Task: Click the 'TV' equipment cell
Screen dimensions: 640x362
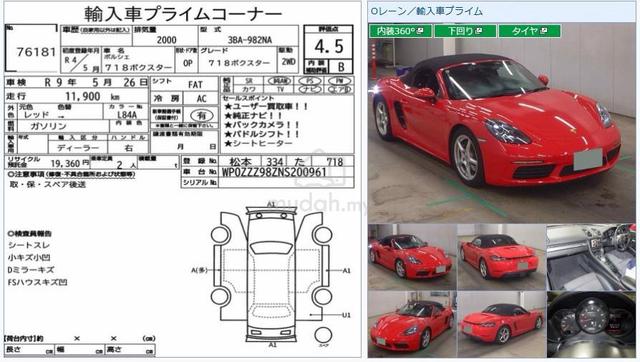Action: coord(280,89)
